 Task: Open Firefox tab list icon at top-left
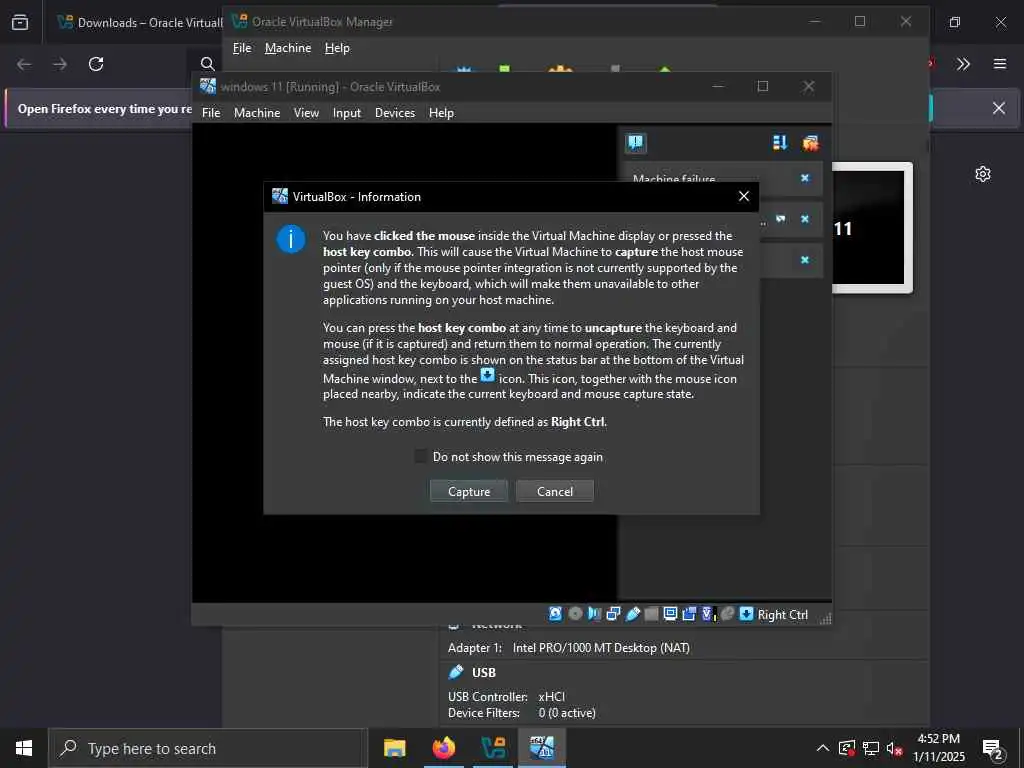point(20,22)
